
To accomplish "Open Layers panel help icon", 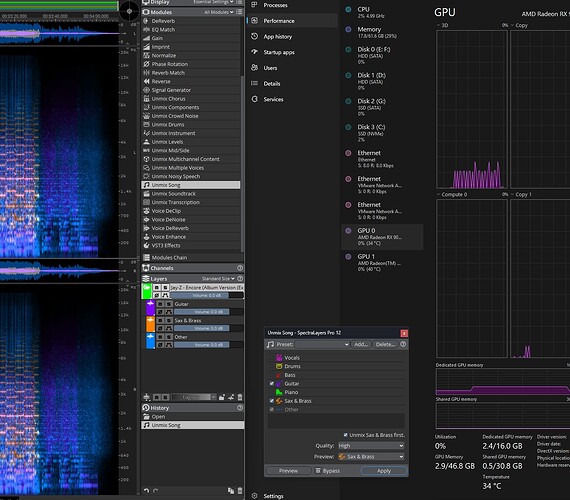I will [x=240, y=279].
